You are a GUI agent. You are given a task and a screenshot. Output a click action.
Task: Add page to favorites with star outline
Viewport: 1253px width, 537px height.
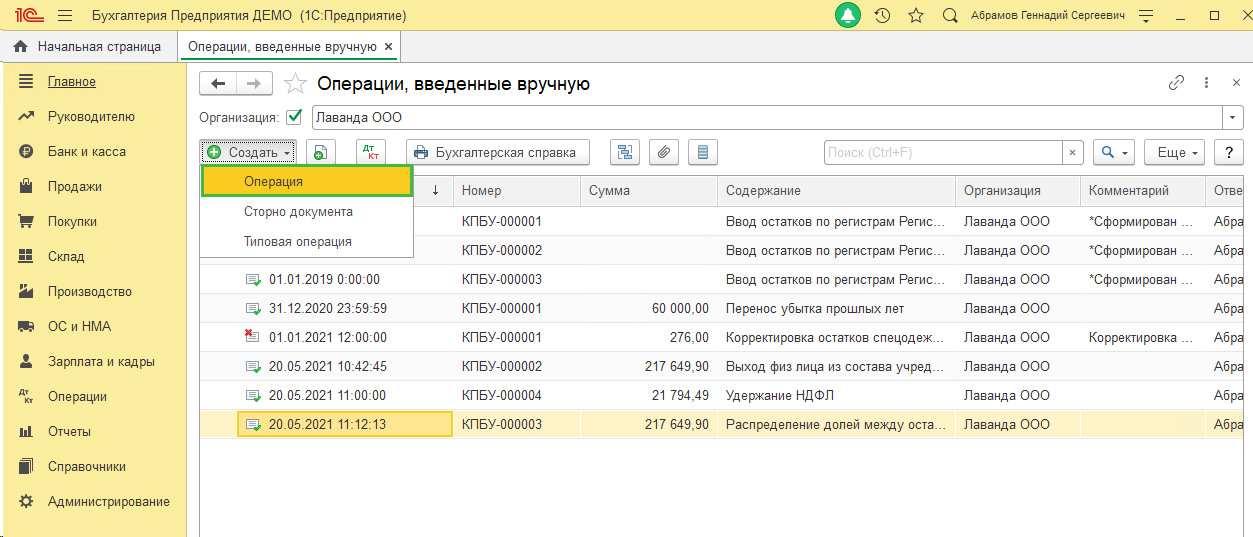click(915, 16)
